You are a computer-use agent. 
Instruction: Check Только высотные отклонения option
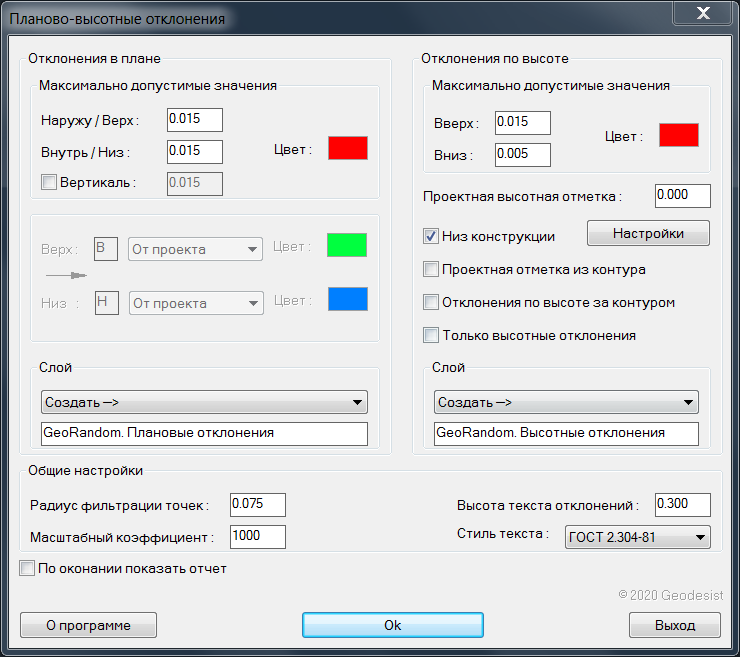(x=431, y=335)
